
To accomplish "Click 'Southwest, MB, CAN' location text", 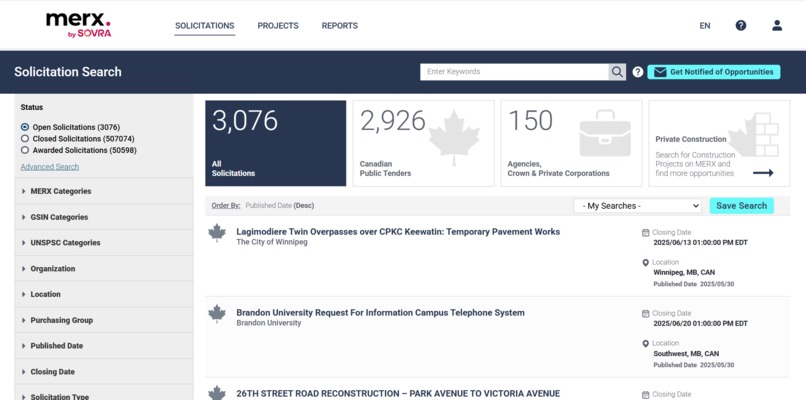I will pos(686,354).
